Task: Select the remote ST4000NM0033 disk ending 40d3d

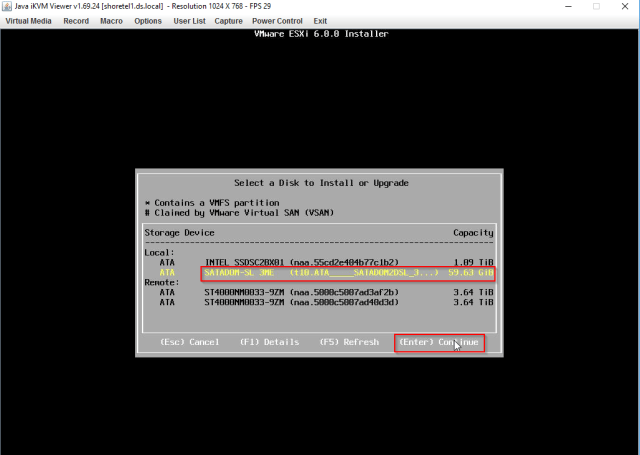Action: pyautogui.click(x=318, y=301)
